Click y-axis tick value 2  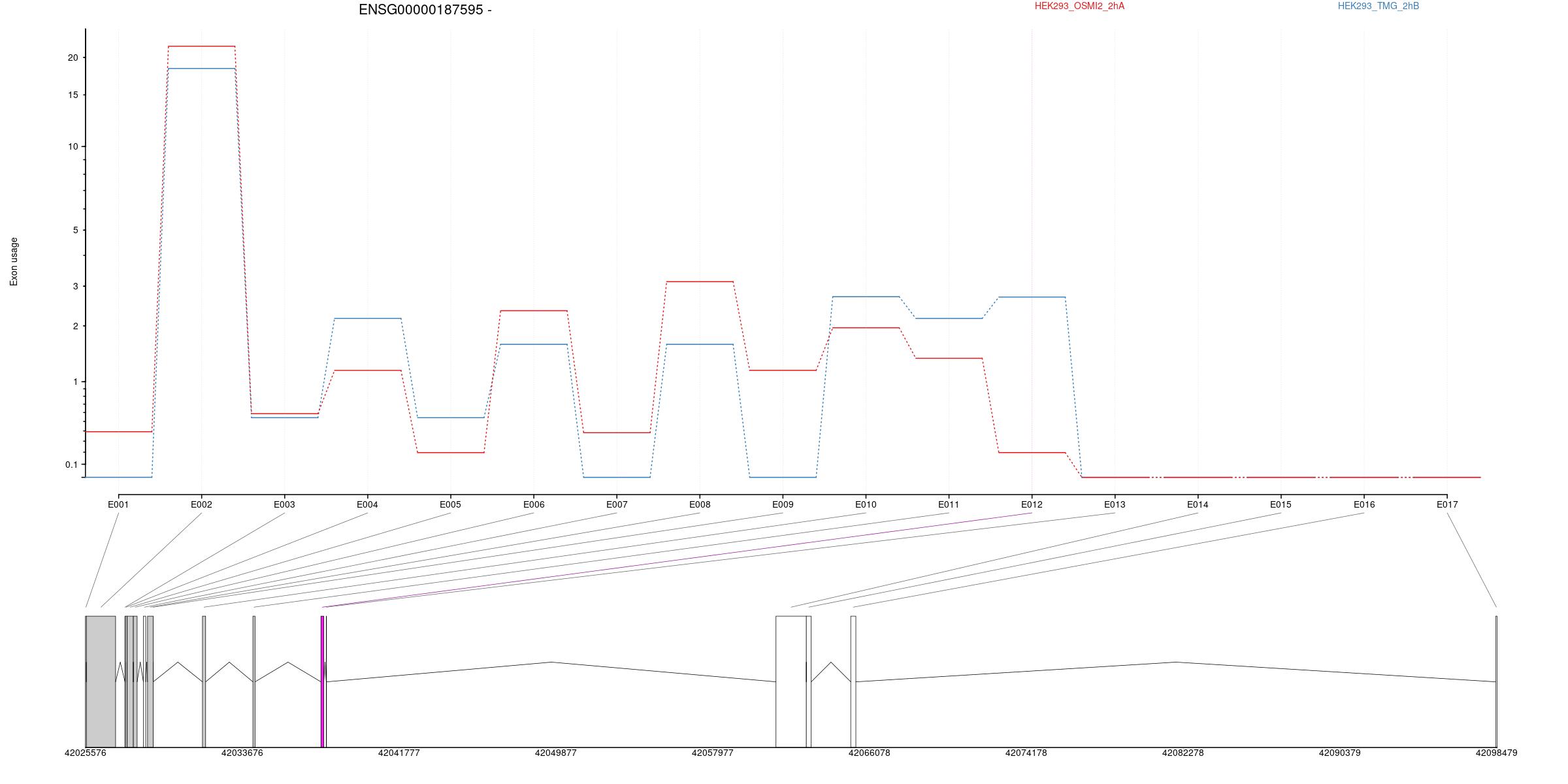pyautogui.click(x=75, y=326)
